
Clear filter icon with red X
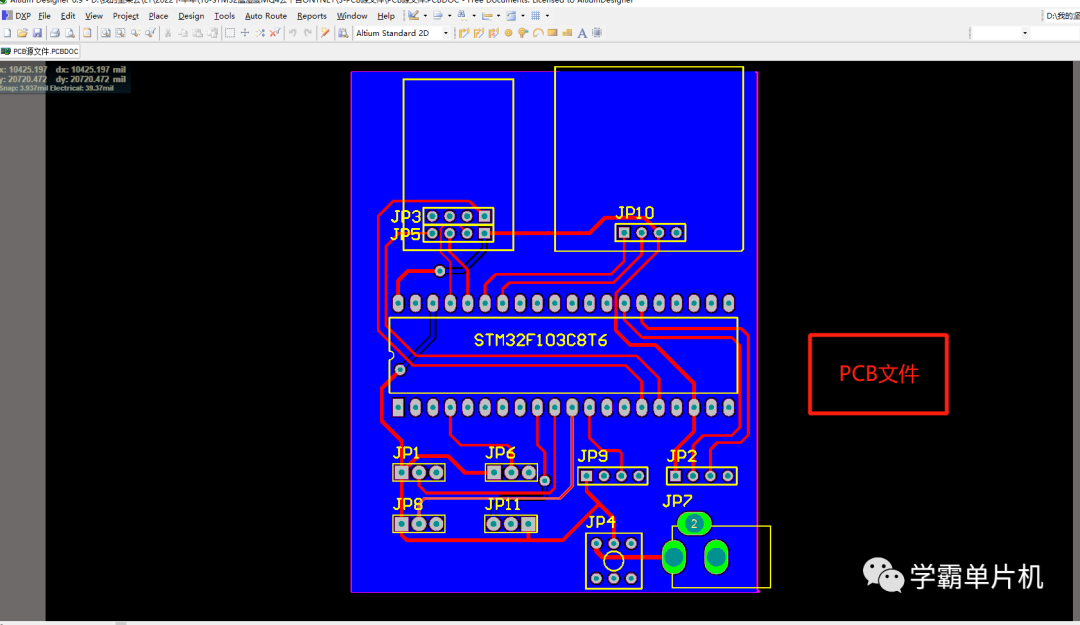point(275,32)
